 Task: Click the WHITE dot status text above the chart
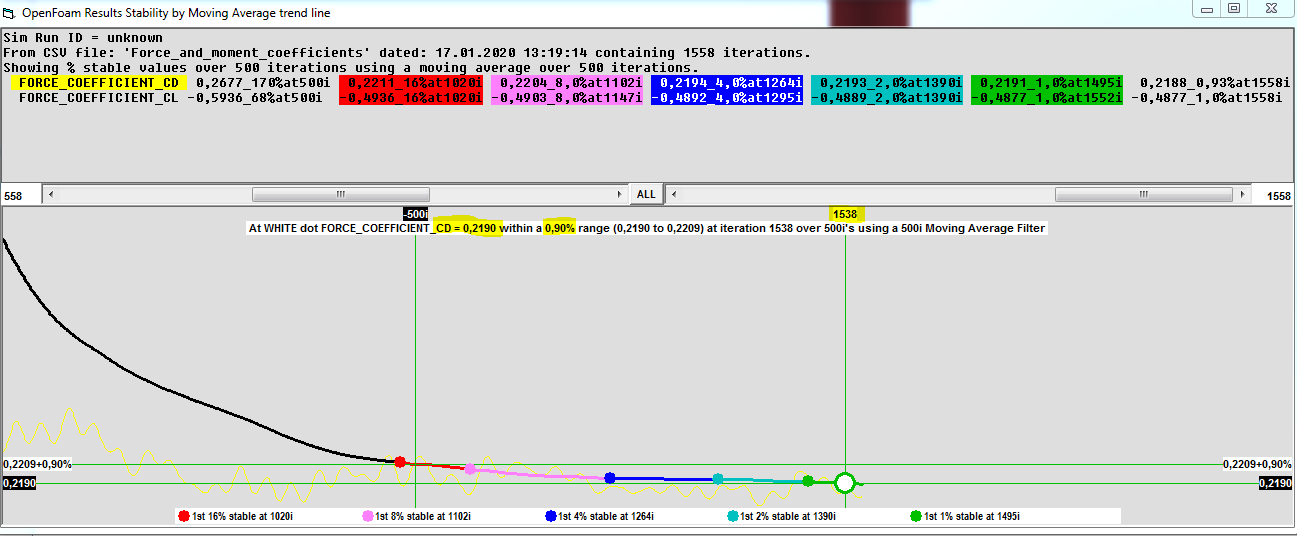646,228
